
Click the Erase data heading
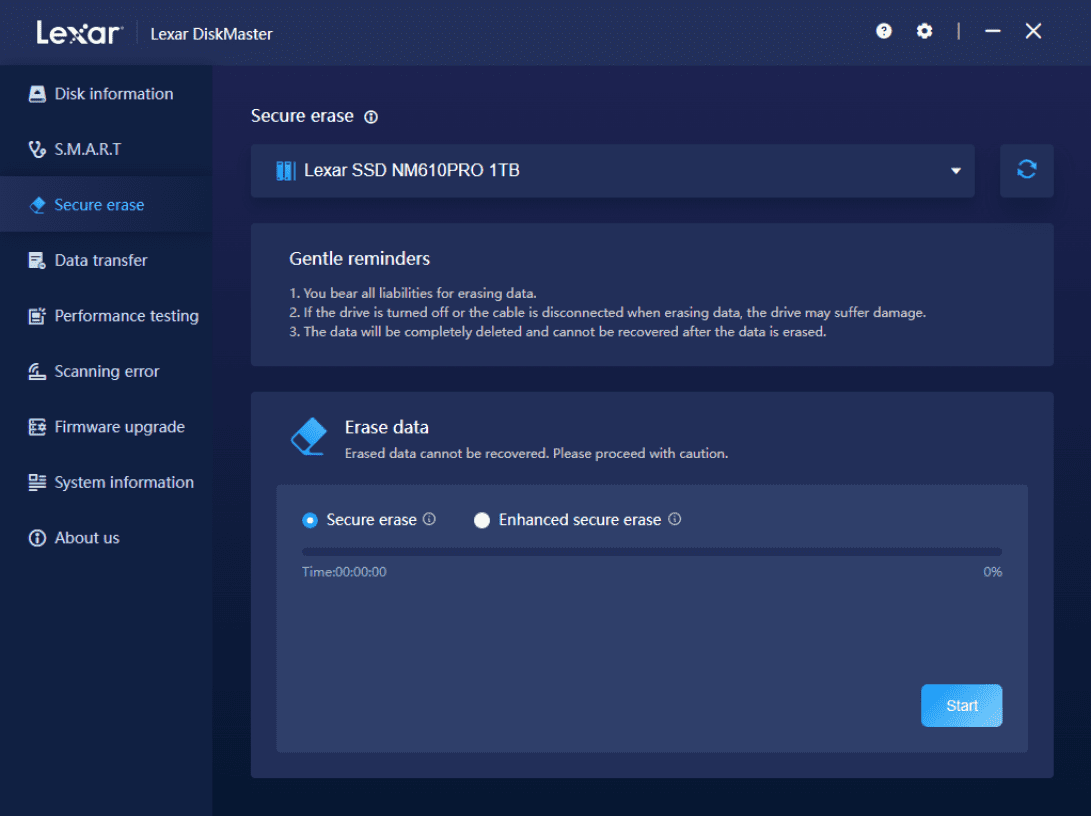(386, 427)
